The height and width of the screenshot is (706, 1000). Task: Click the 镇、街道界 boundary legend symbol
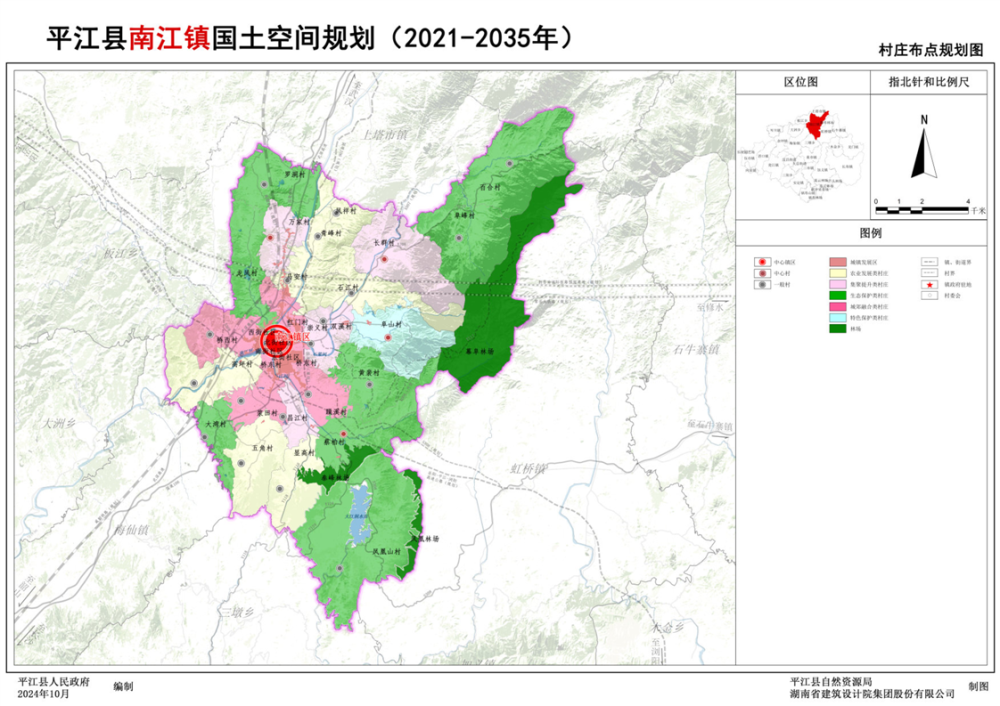[x=931, y=261]
